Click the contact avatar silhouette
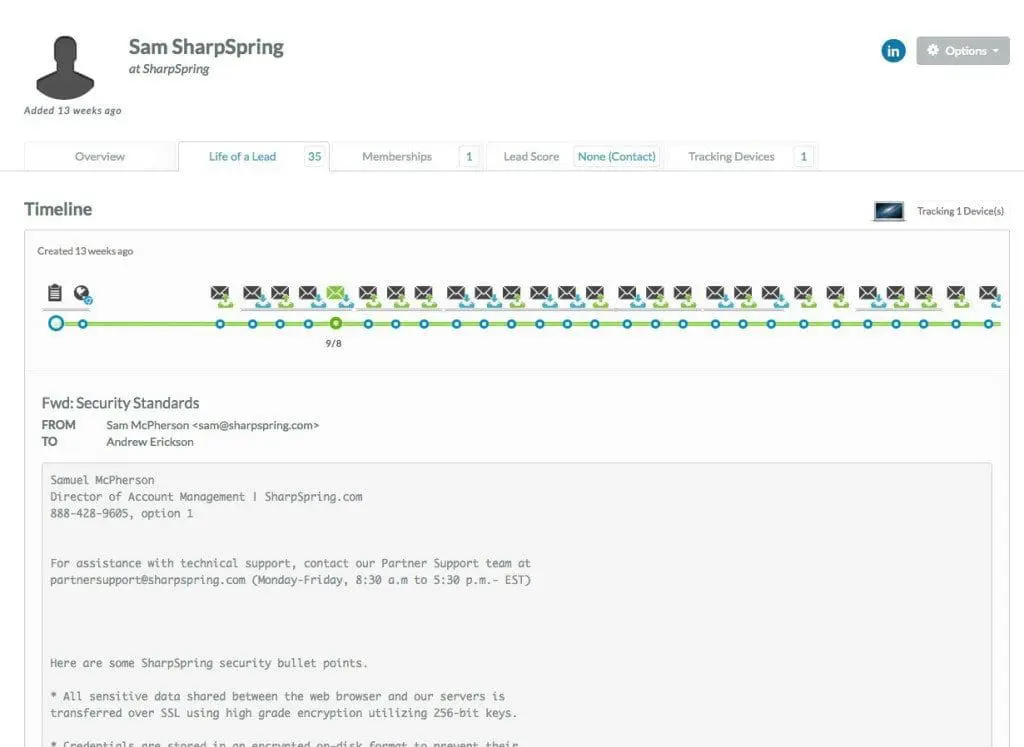 pos(65,67)
